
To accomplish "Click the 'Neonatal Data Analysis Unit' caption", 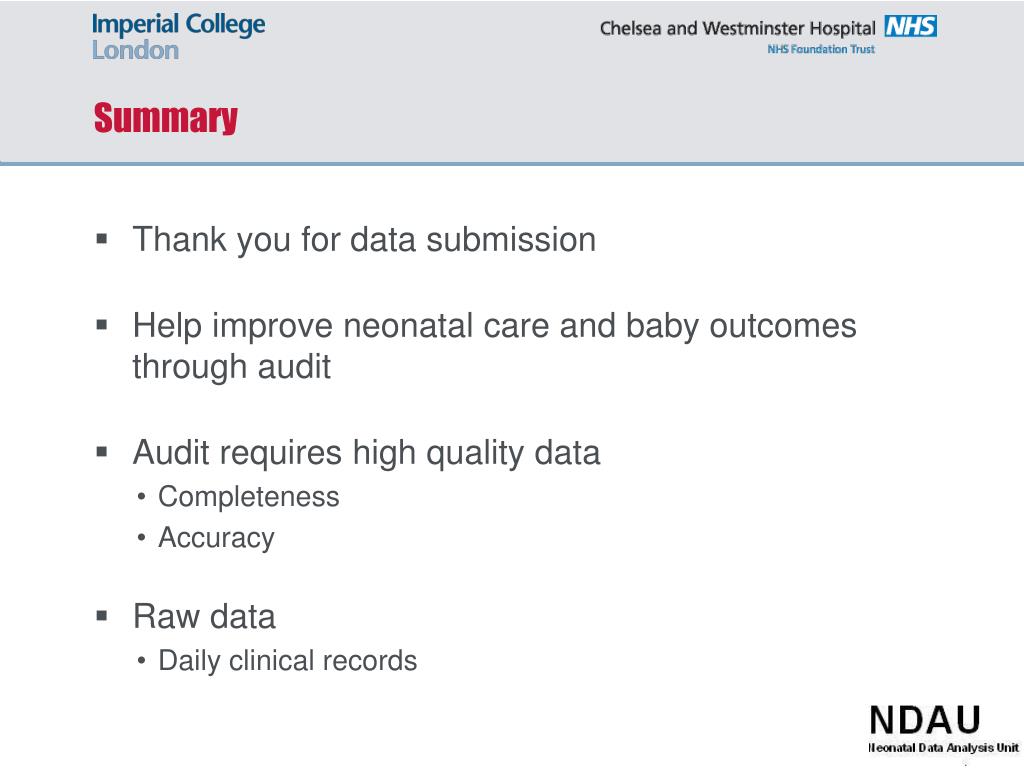I will pos(943,748).
